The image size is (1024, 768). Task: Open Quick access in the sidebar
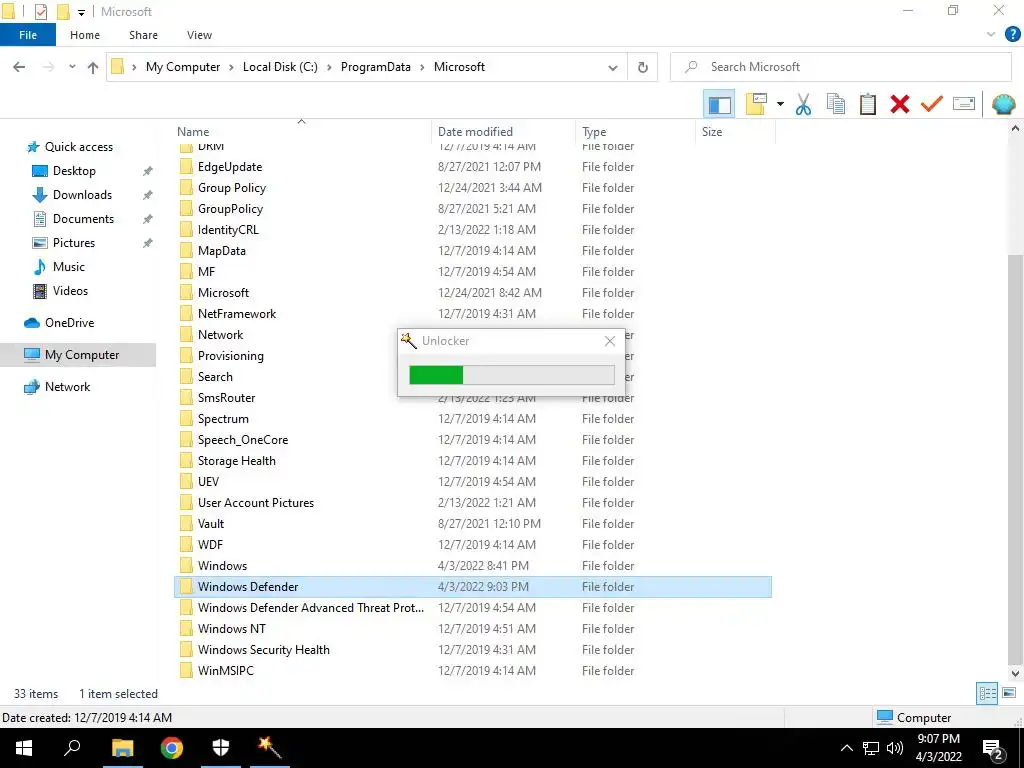click(x=78, y=147)
